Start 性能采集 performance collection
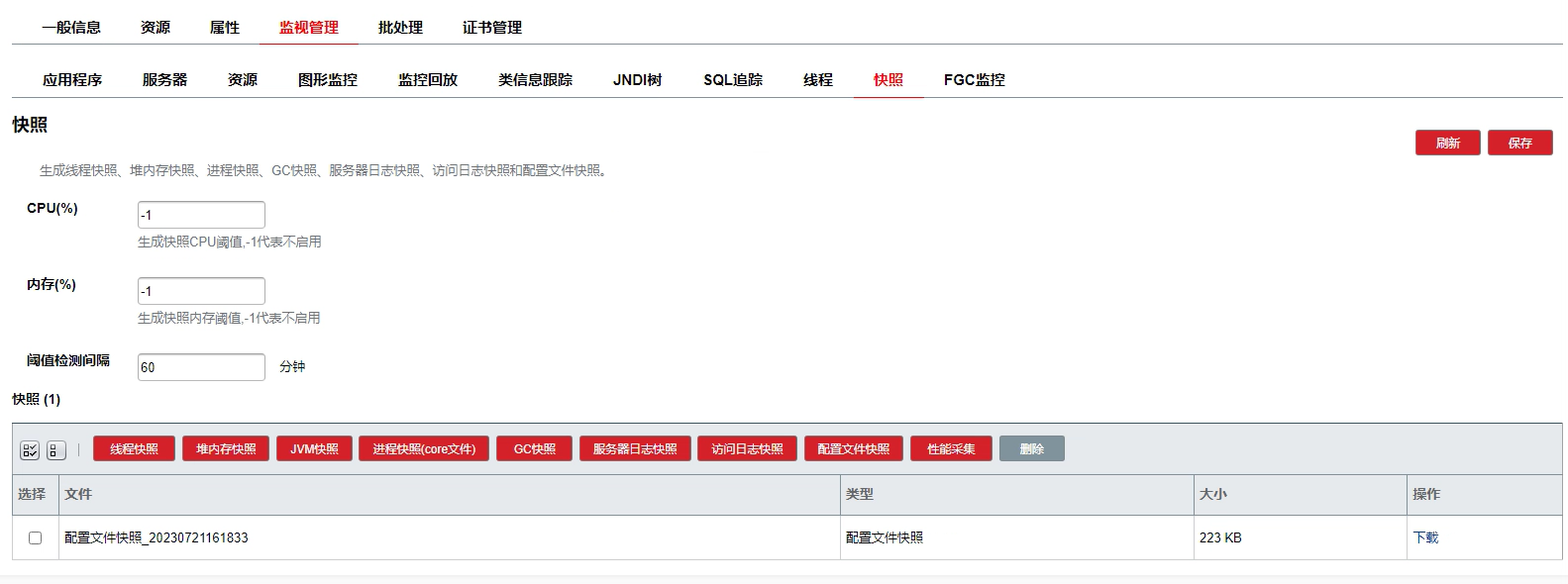This screenshot has height=584, width=1568. pyautogui.click(x=951, y=449)
